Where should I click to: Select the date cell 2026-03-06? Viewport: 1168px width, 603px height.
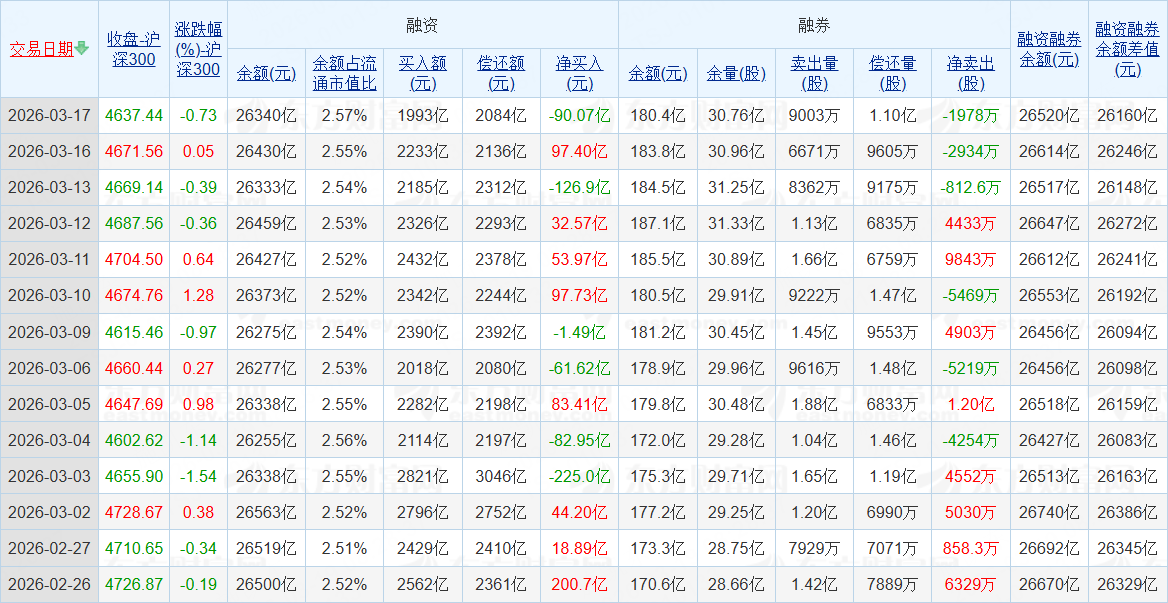pos(49,368)
